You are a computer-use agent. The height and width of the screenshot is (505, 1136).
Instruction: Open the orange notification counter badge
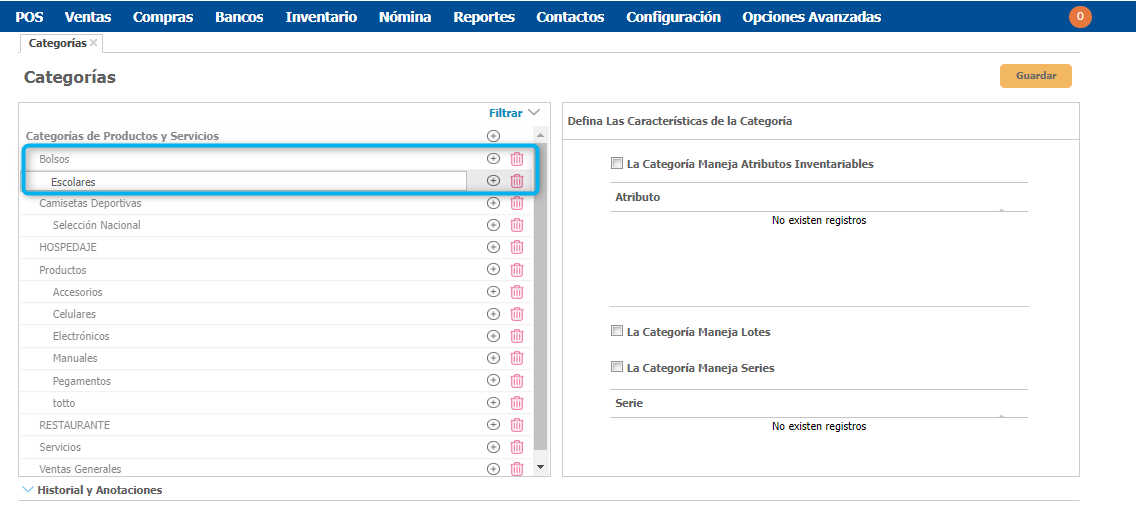1080,16
